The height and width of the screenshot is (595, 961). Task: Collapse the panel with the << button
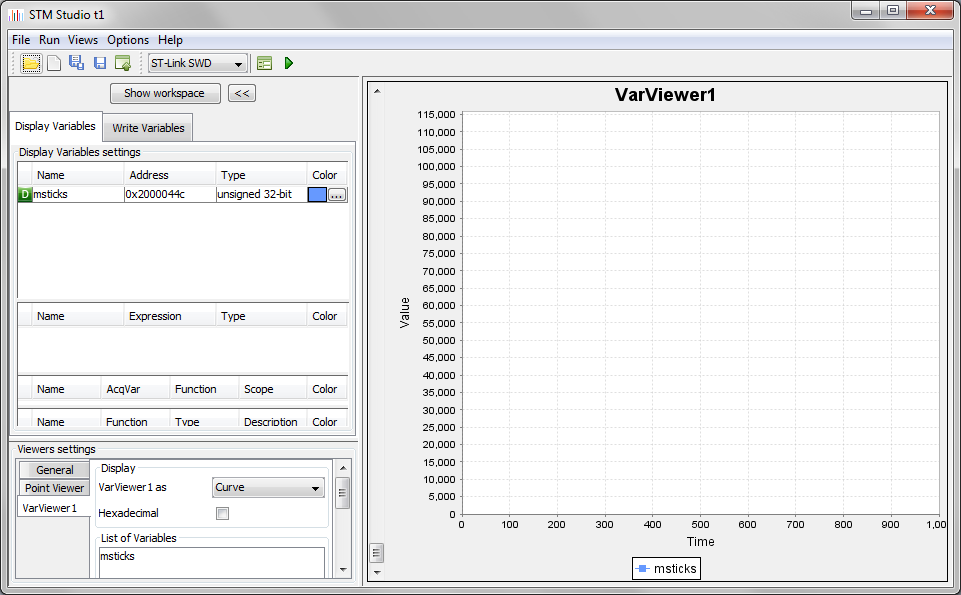(x=242, y=93)
